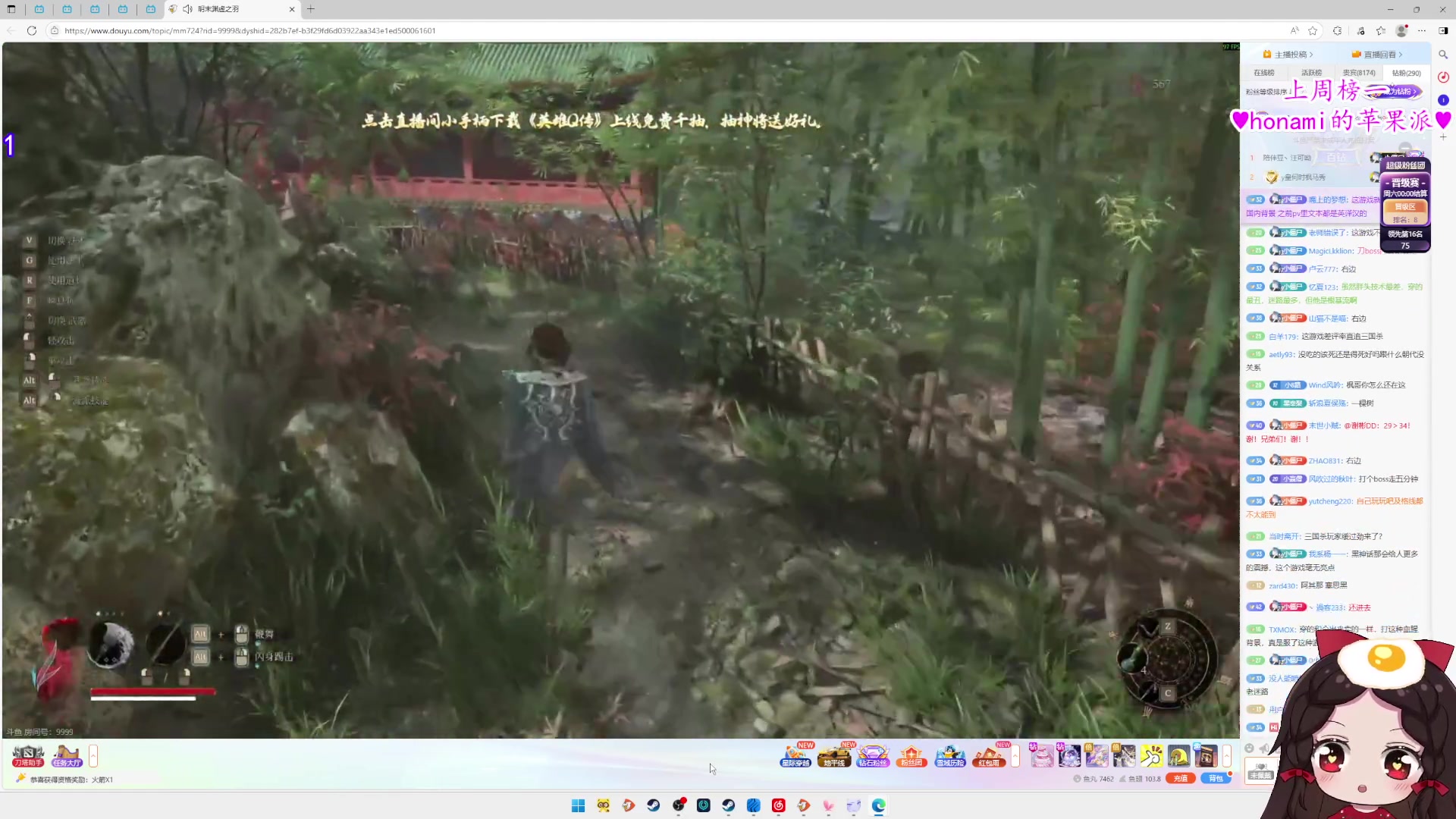Switch to the 在线榜 tab
The height and width of the screenshot is (819, 1456).
tap(1264, 73)
